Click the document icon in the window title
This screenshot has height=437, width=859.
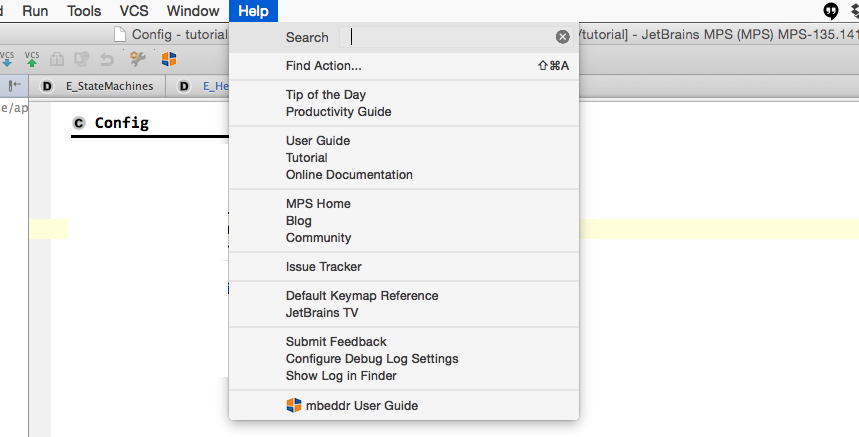pyautogui.click(x=120, y=34)
